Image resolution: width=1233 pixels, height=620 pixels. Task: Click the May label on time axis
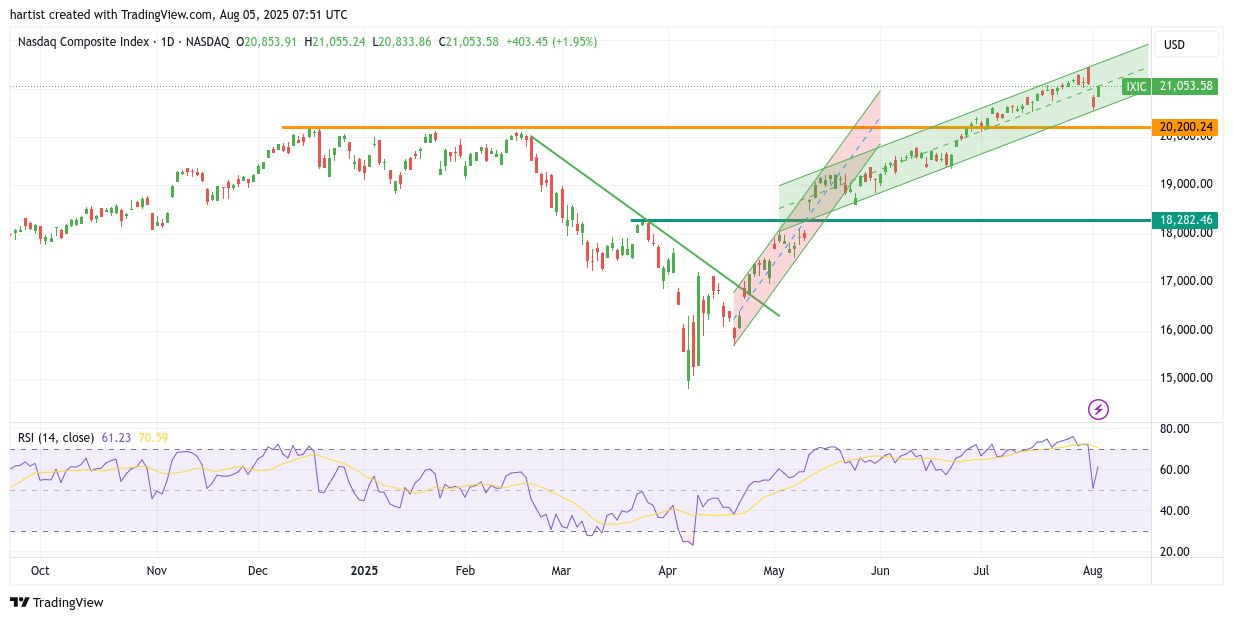(773, 570)
